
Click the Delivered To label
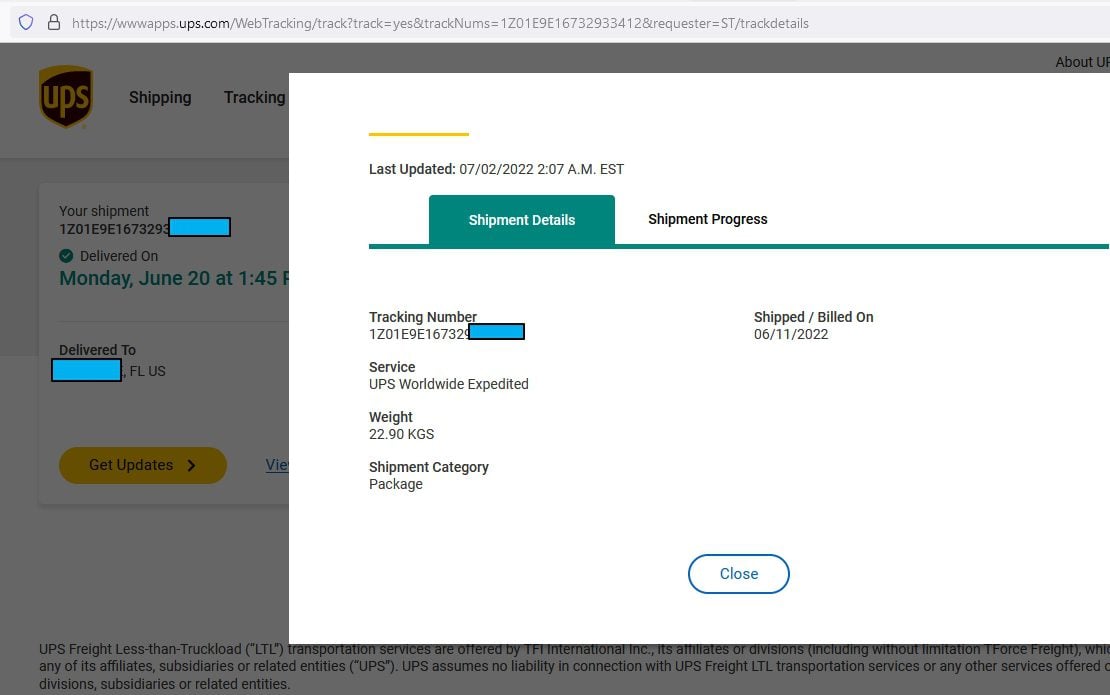(97, 350)
